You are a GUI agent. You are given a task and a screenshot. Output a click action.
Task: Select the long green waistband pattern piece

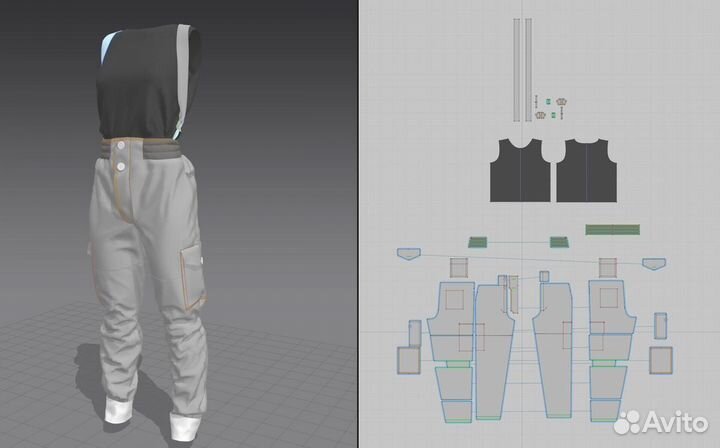(613, 230)
